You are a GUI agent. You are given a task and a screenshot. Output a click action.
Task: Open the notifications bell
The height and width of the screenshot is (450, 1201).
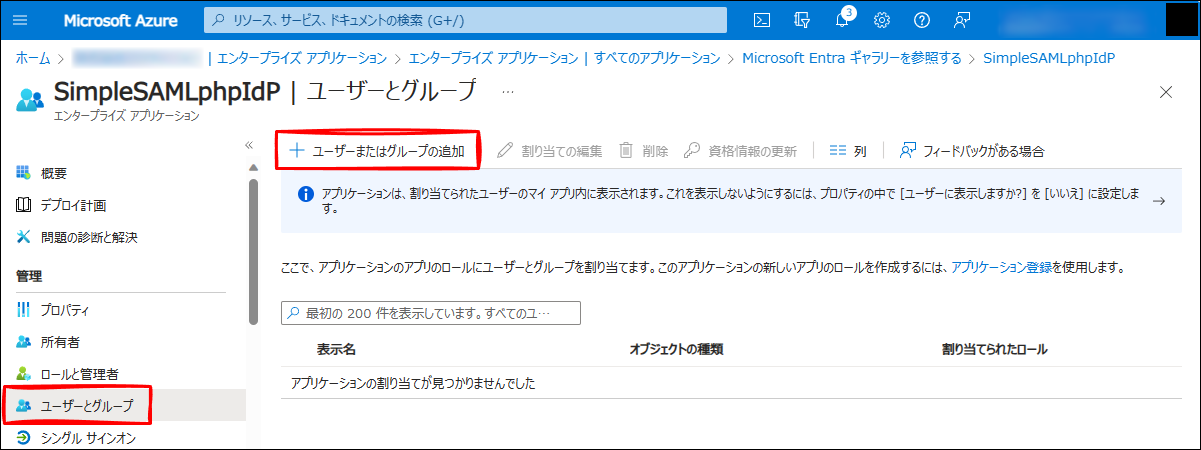point(842,20)
